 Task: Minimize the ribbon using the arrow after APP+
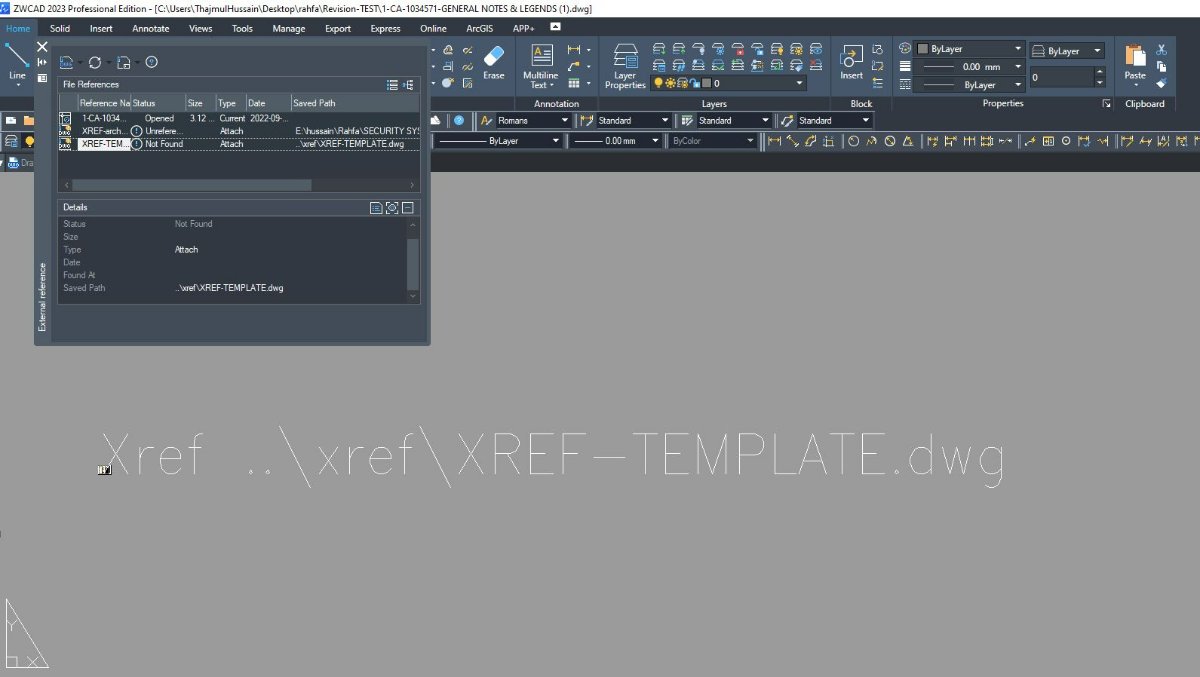[x=556, y=27]
